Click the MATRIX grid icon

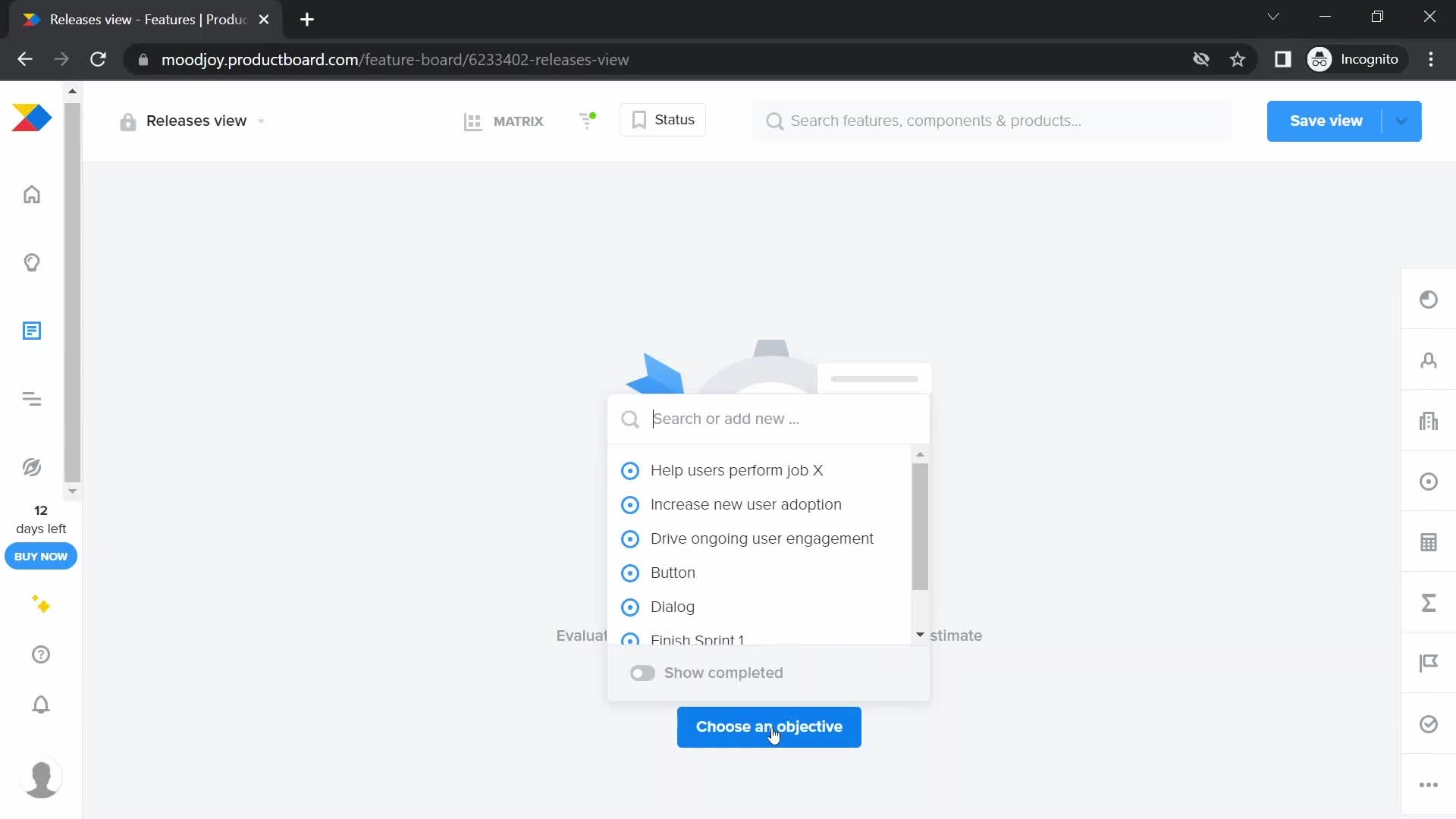click(x=472, y=121)
